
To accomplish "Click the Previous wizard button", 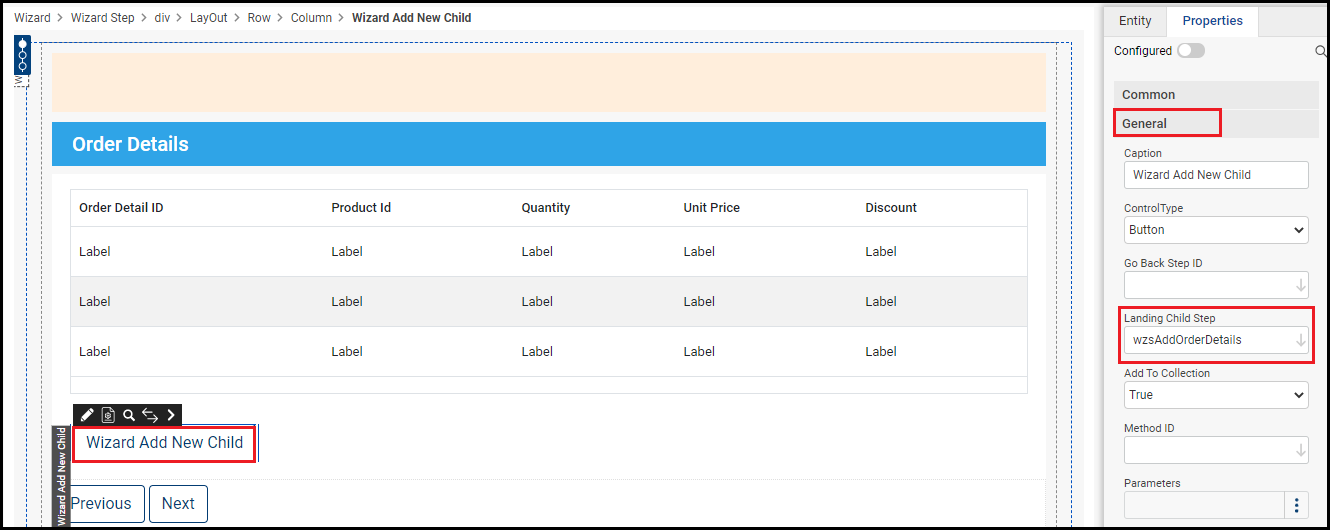I will click(x=101, y=504).
